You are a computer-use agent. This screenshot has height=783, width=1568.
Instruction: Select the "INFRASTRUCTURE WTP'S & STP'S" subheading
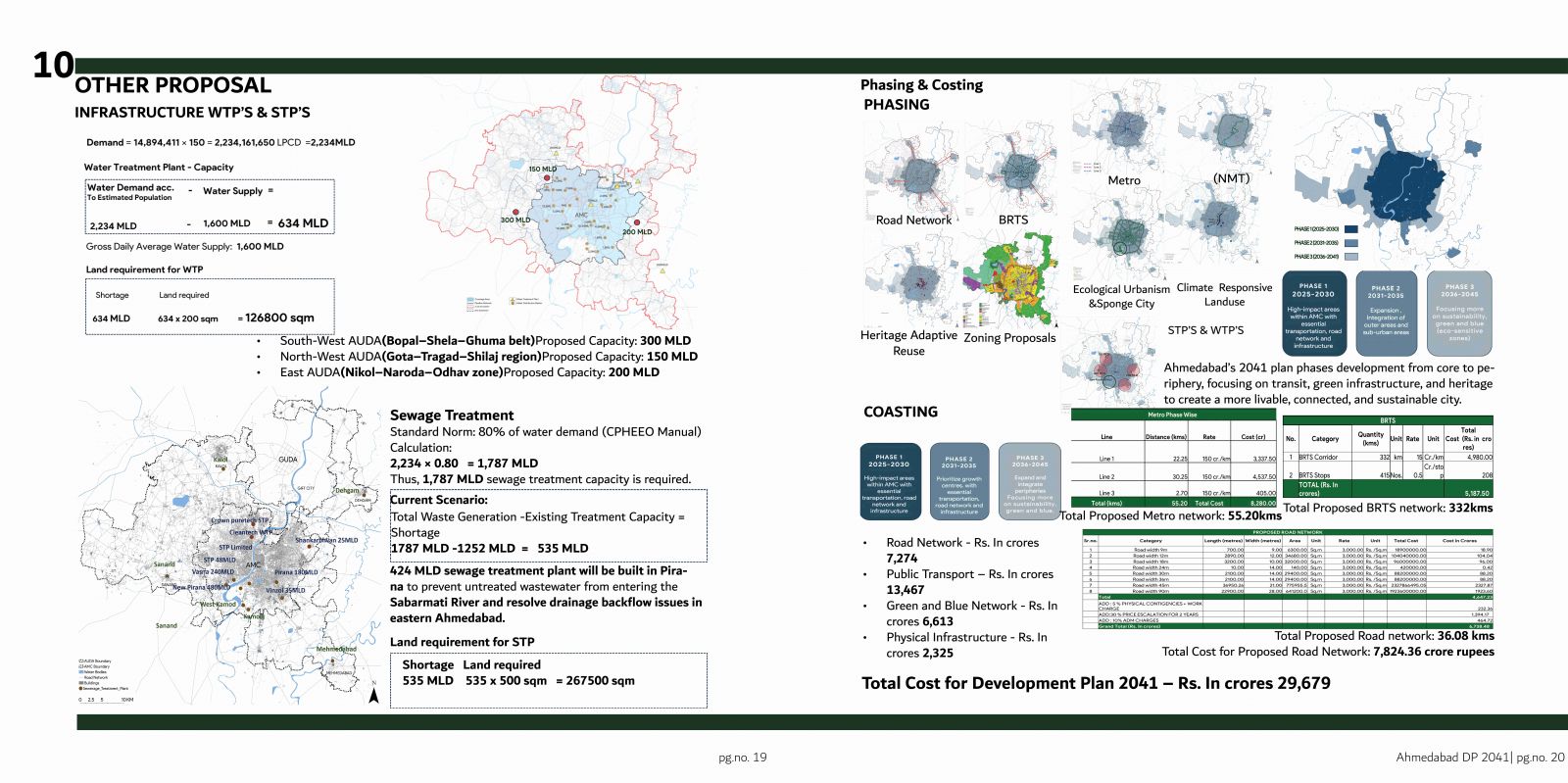coord(192,113)
